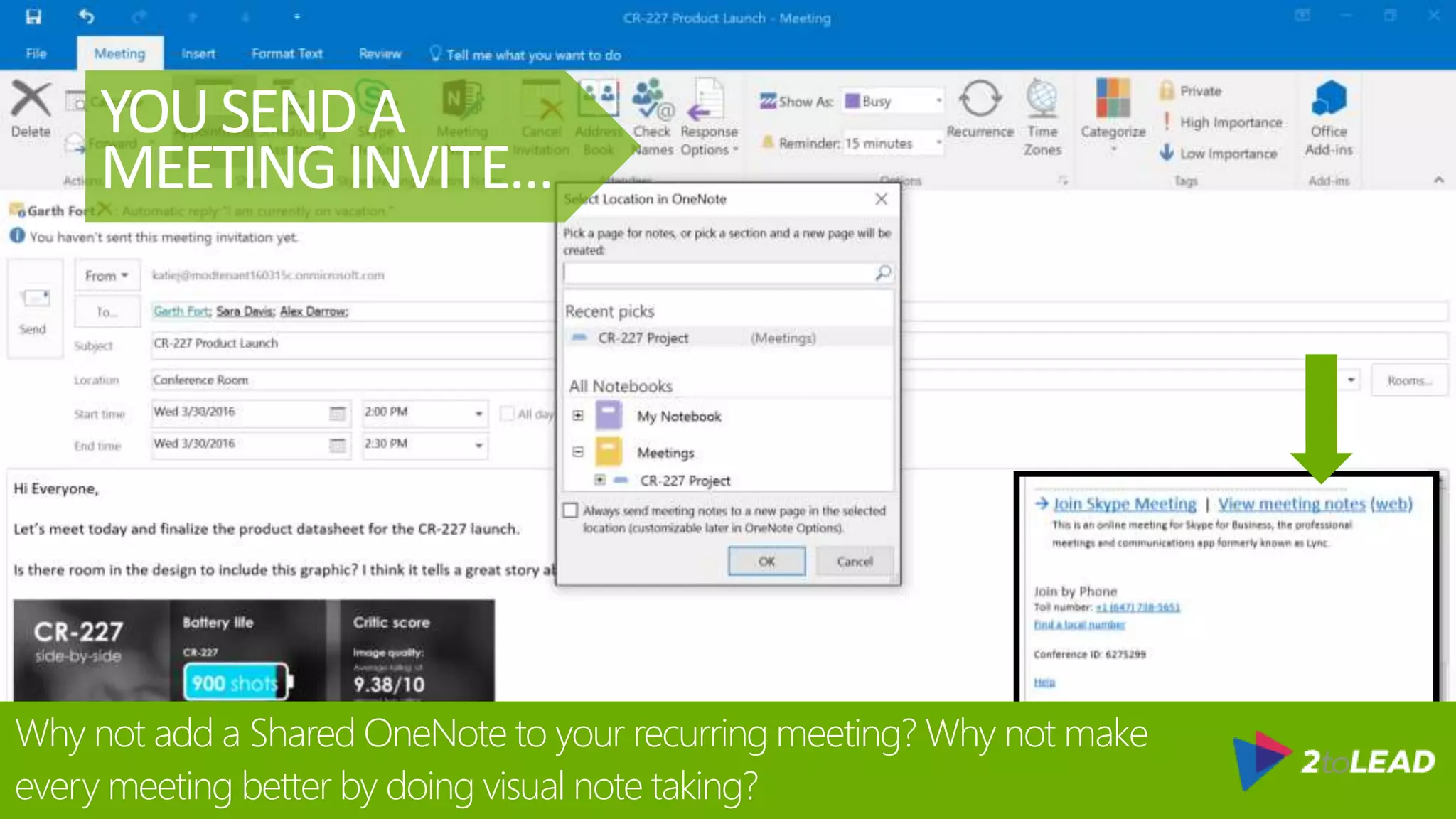Open Options group dialog launcher

1063,181
